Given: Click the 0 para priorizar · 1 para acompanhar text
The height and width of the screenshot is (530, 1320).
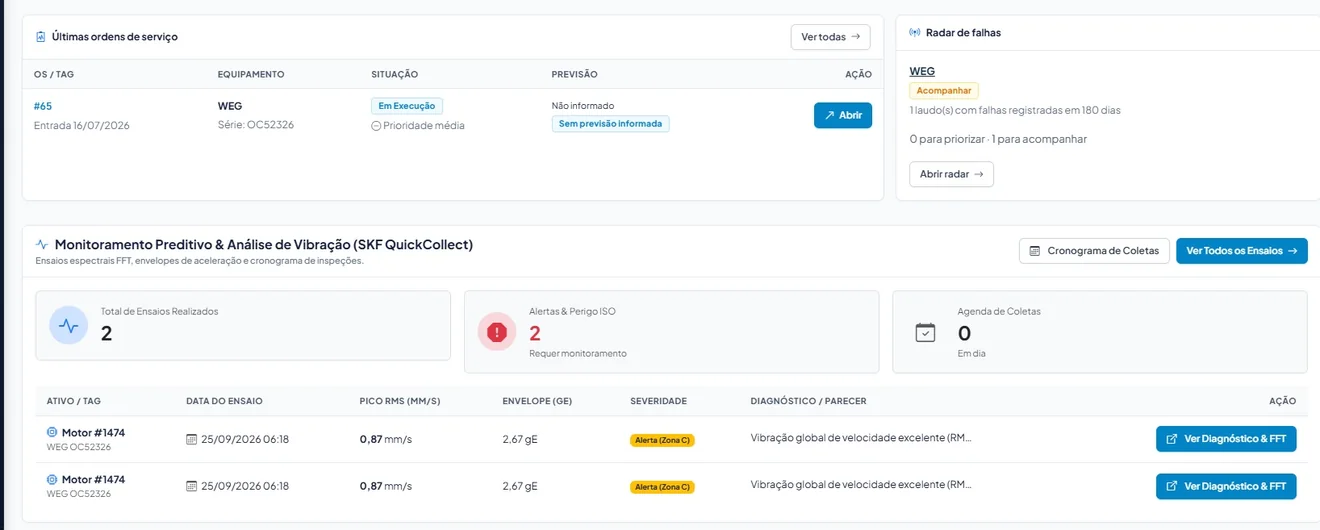Looking at the screenshot, I should coord(998,139).
